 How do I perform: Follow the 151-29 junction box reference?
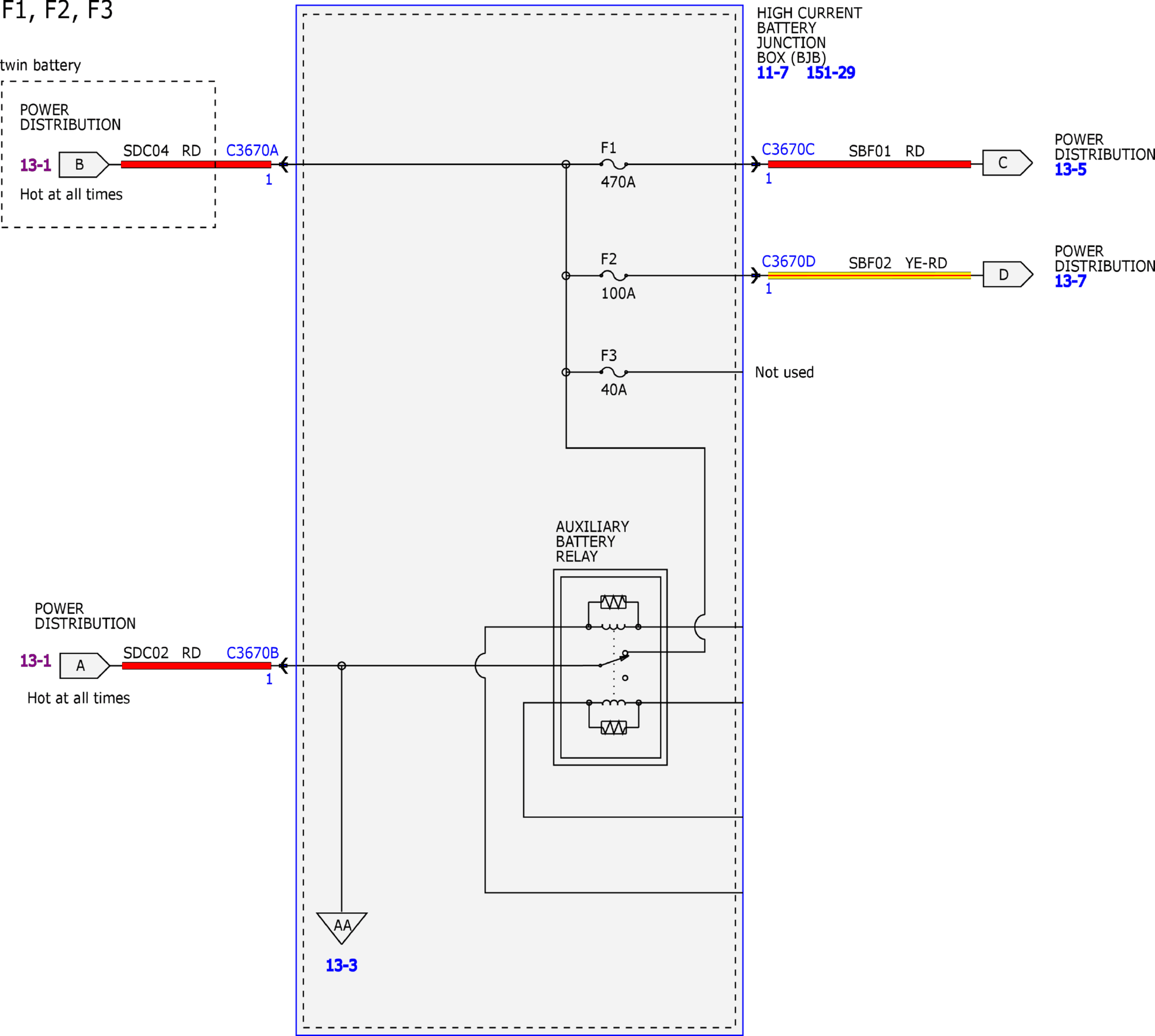point(830,73)
